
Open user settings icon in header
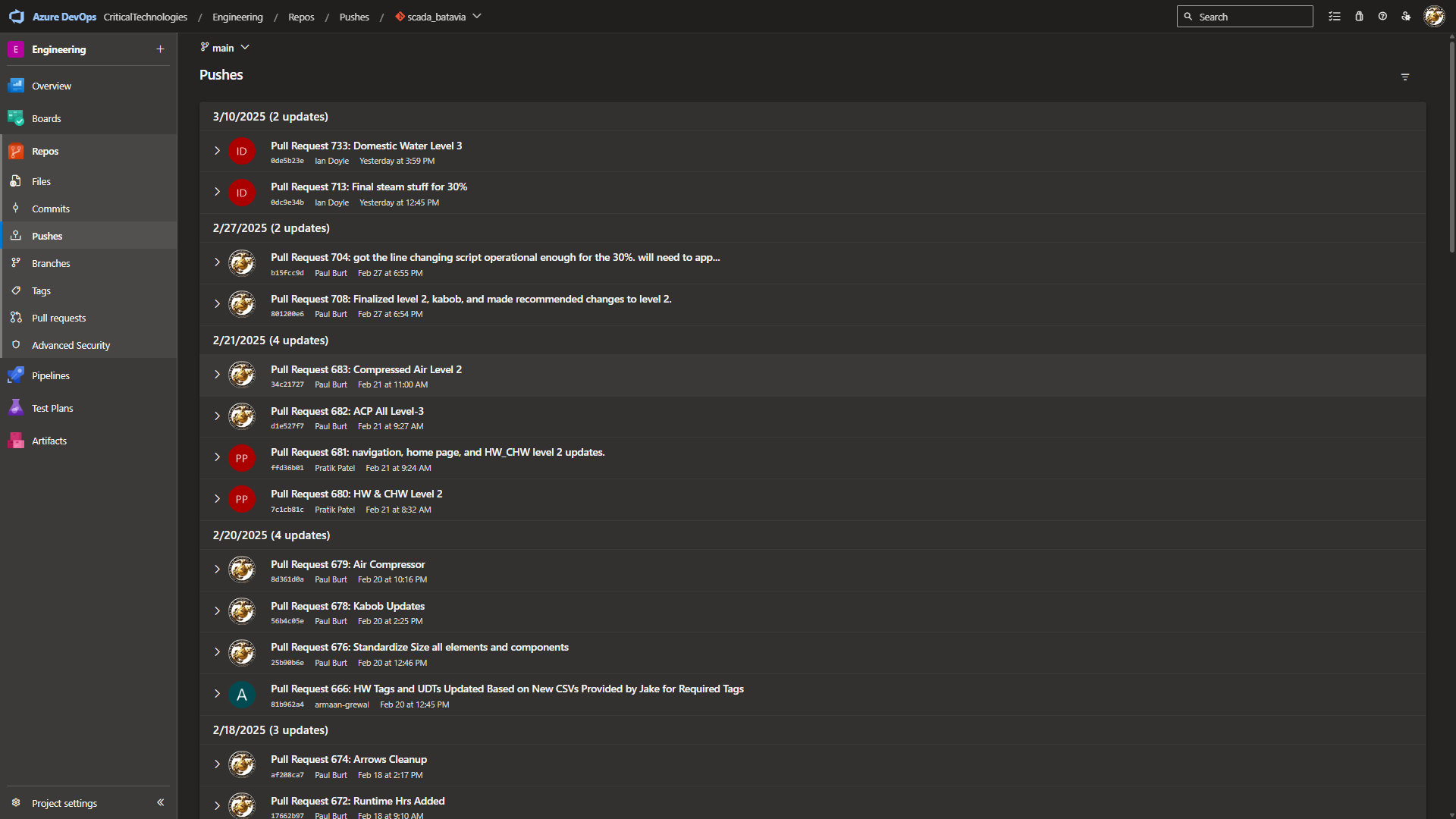[1406, 17]
